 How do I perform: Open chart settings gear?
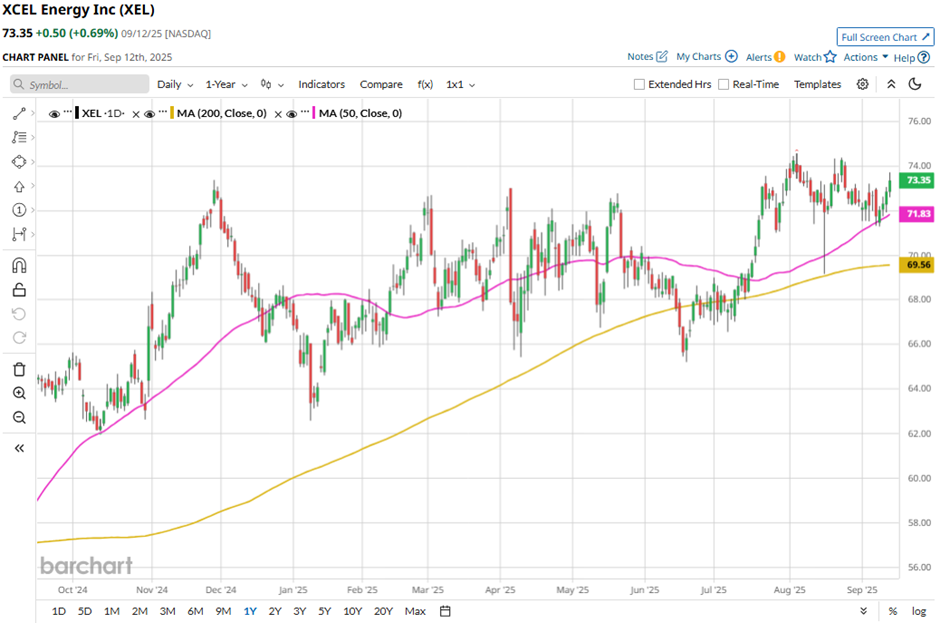862,84
